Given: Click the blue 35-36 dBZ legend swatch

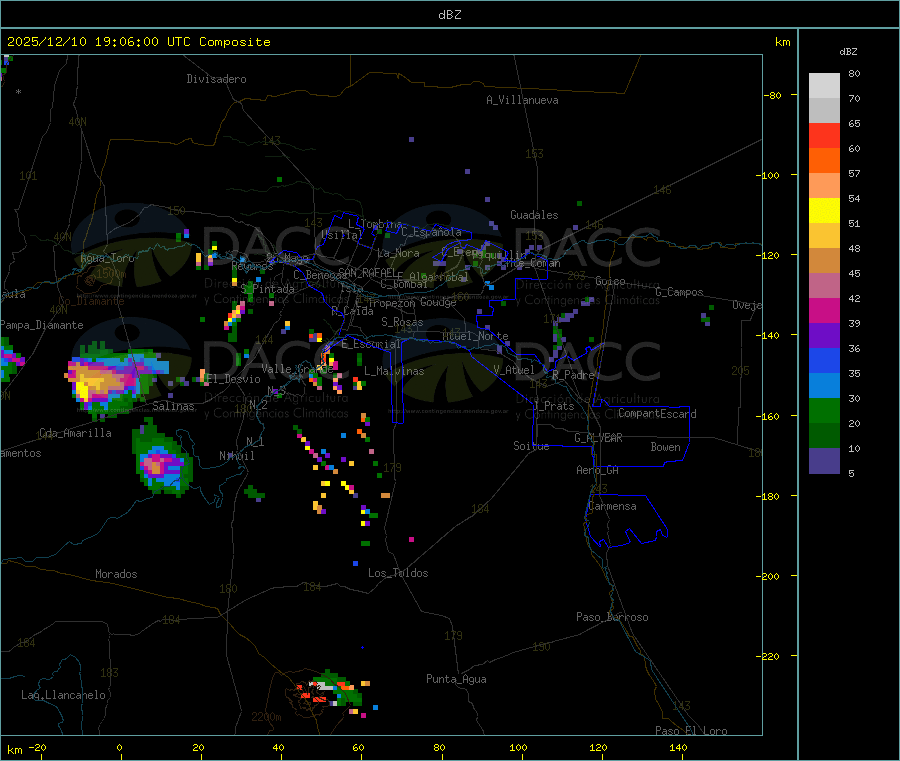Looking at the screenshot, I should click(824, 360).
